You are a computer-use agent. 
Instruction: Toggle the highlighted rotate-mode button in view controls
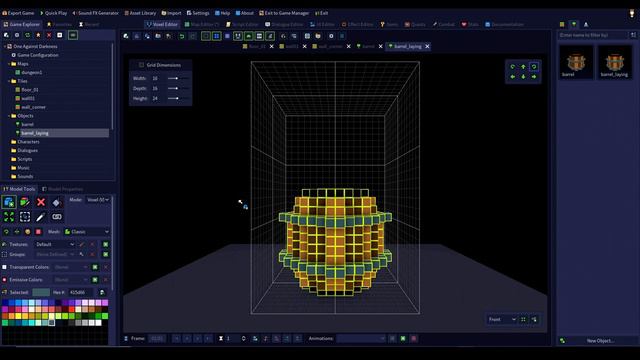tap(534, 67)
